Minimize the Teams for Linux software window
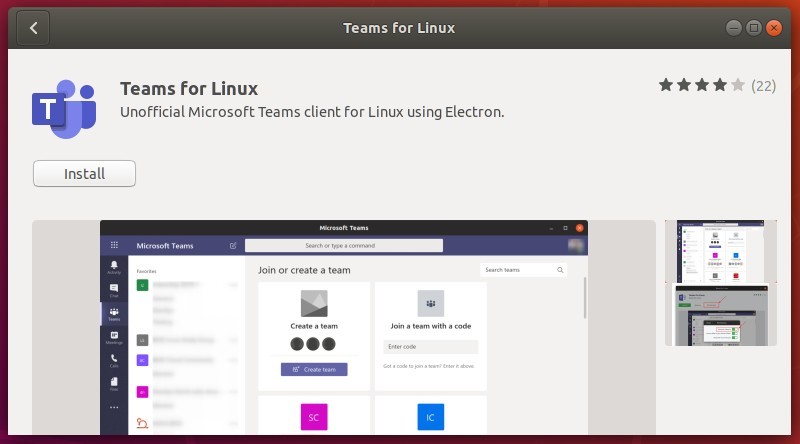 pos(734,28)
